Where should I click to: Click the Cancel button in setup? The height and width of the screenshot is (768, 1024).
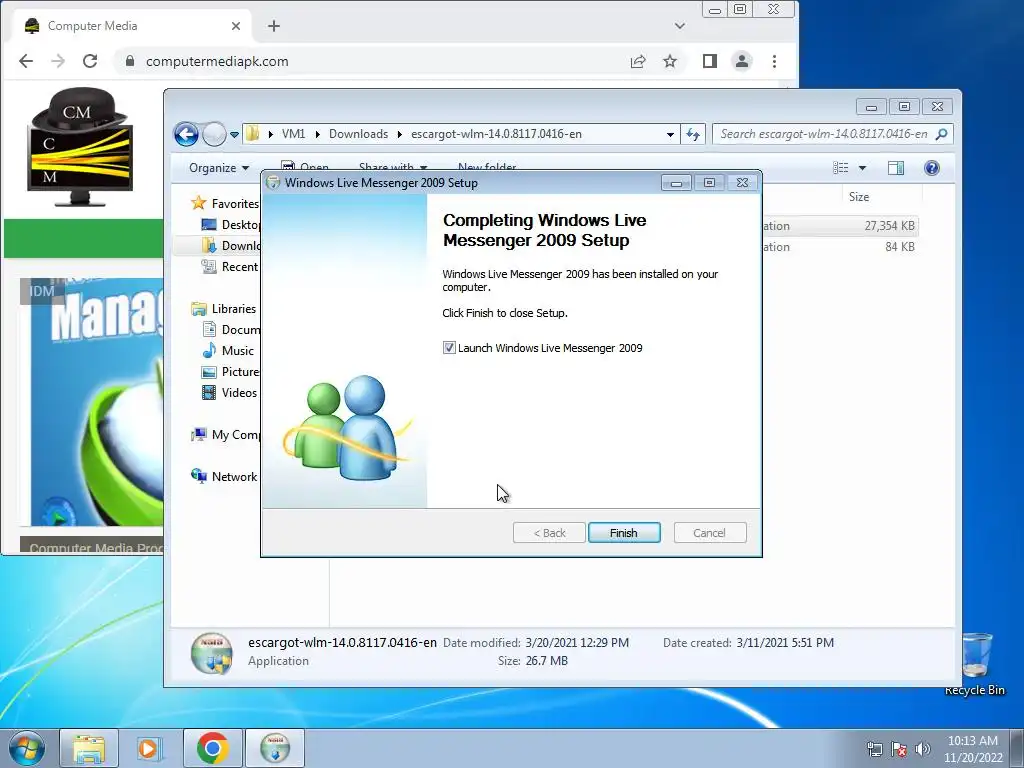pyautogui.click(x=709, y=533)
